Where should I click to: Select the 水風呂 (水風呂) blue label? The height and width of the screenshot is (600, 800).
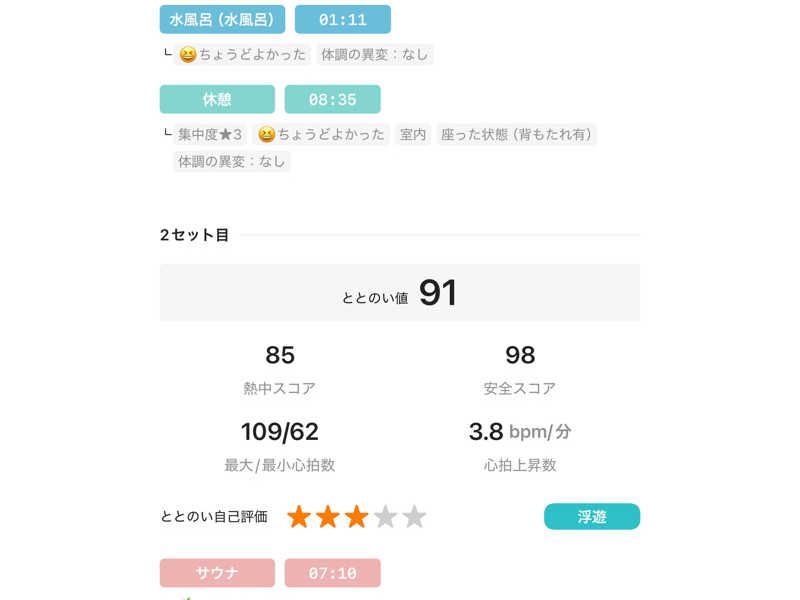222,19
